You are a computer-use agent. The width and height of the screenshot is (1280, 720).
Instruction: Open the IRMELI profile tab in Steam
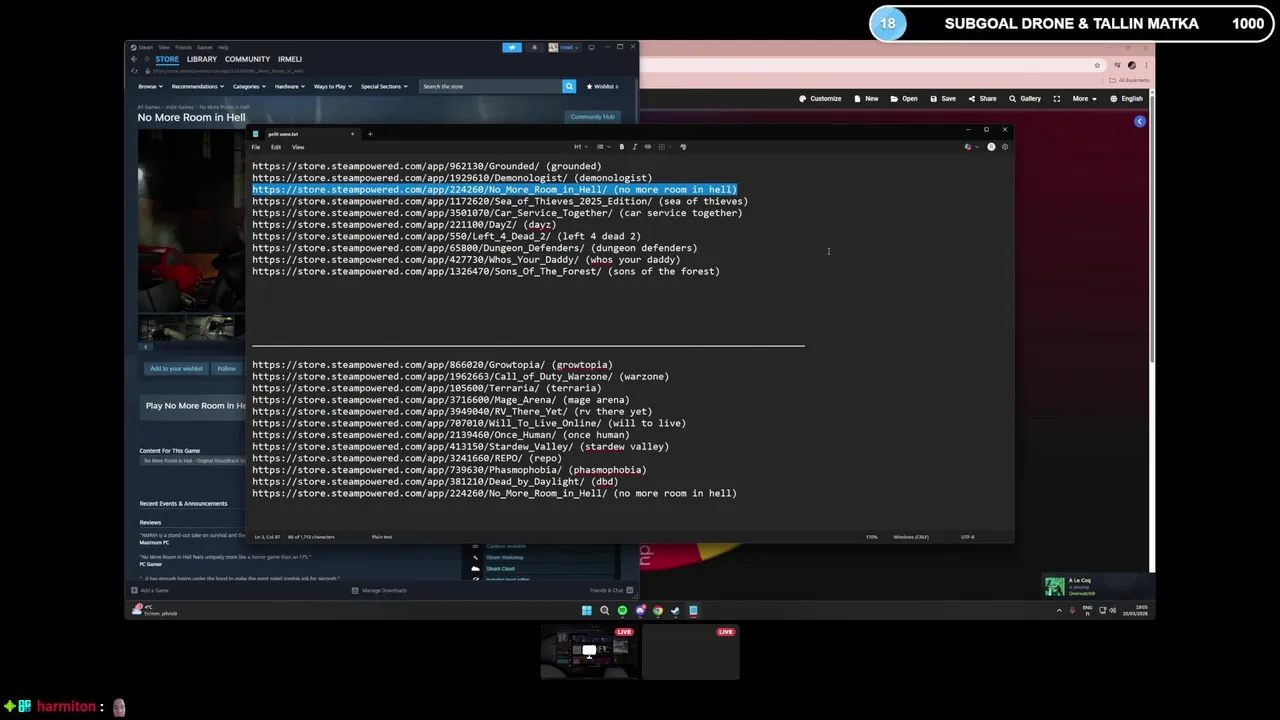[x=290, y=59]
